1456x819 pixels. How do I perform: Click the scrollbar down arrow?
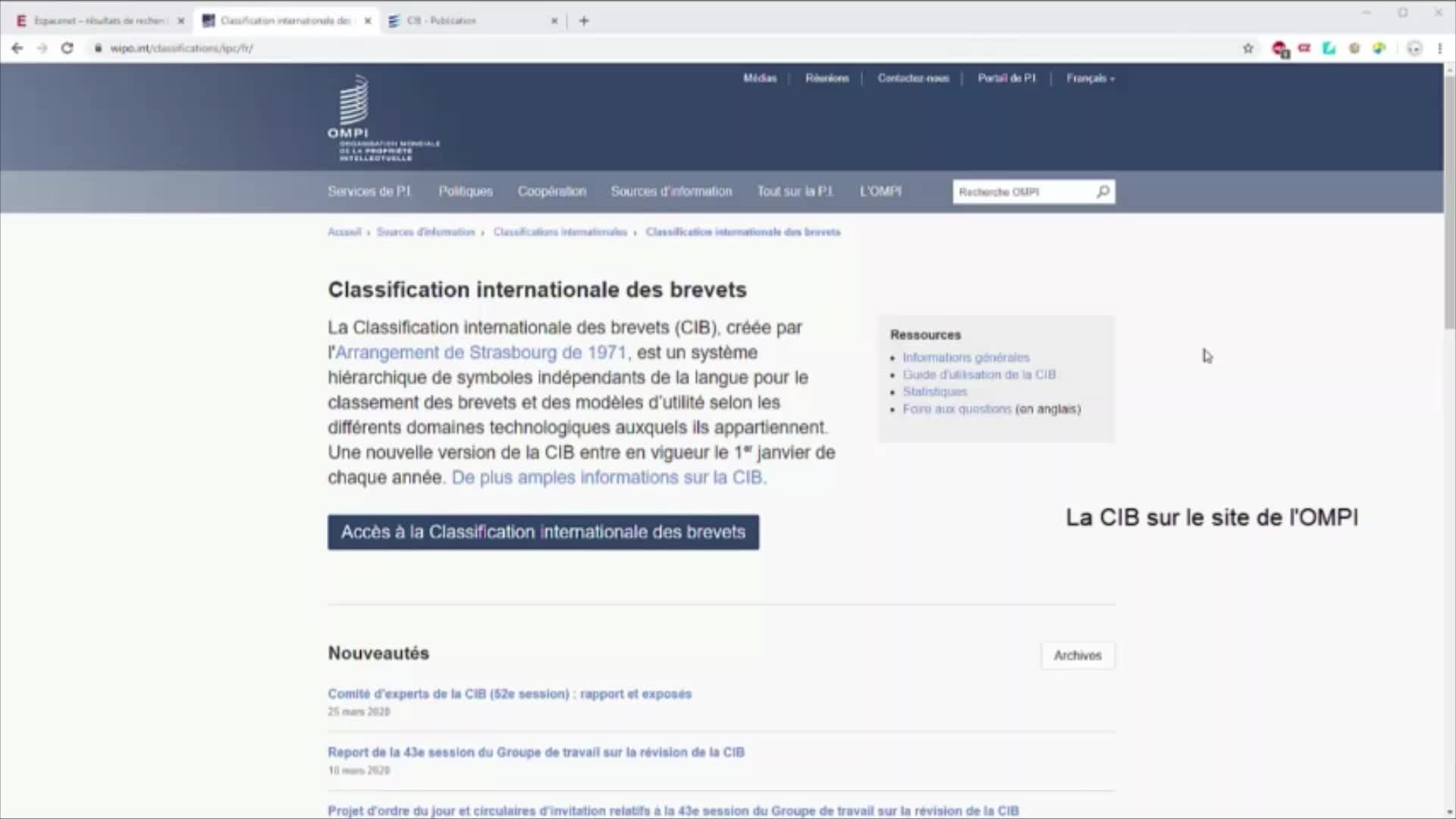pos(1449,812)
